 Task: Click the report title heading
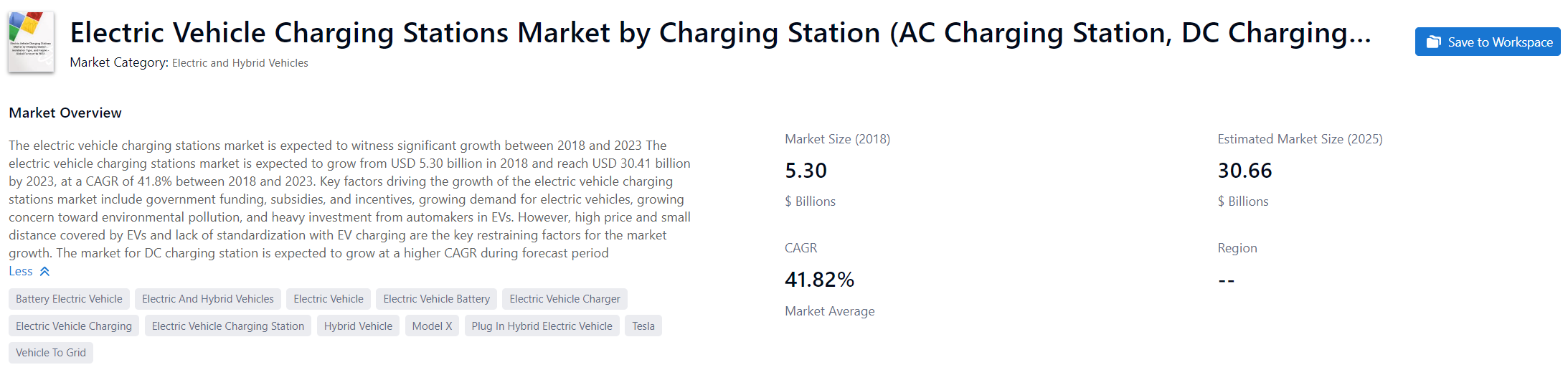point(720,33)
